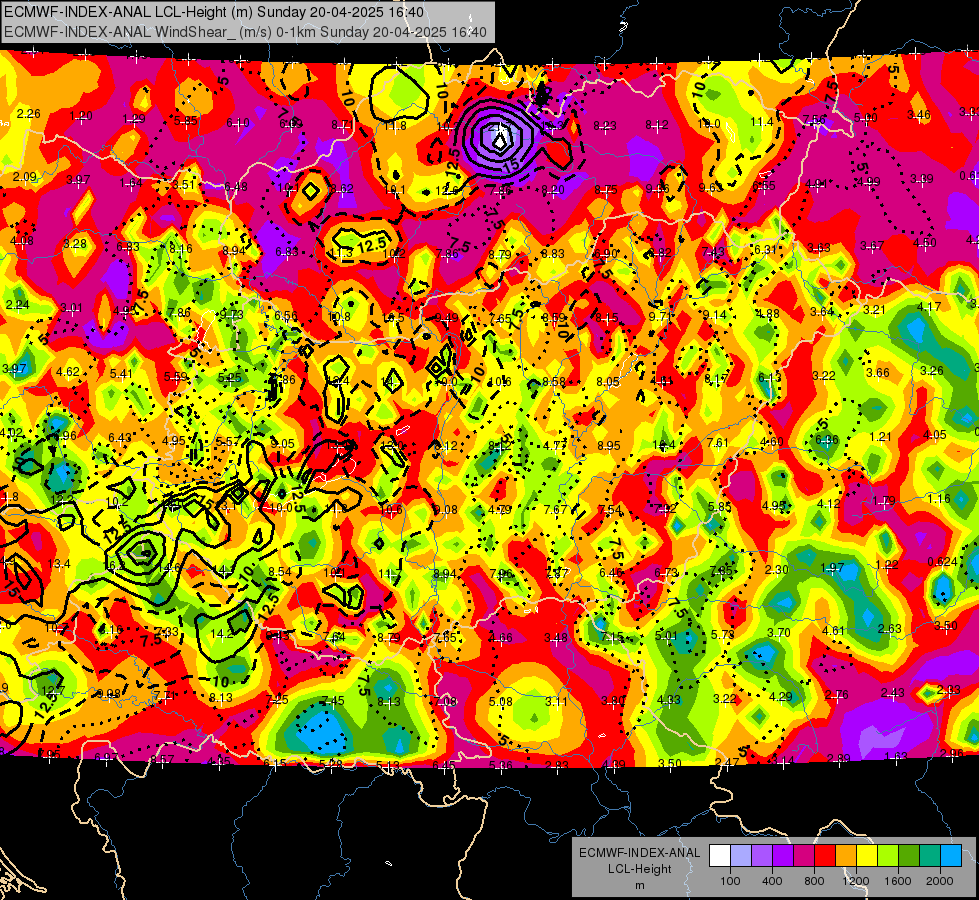Select the dark green legend swatch
979x900 pixels.
tap(909, 856)
